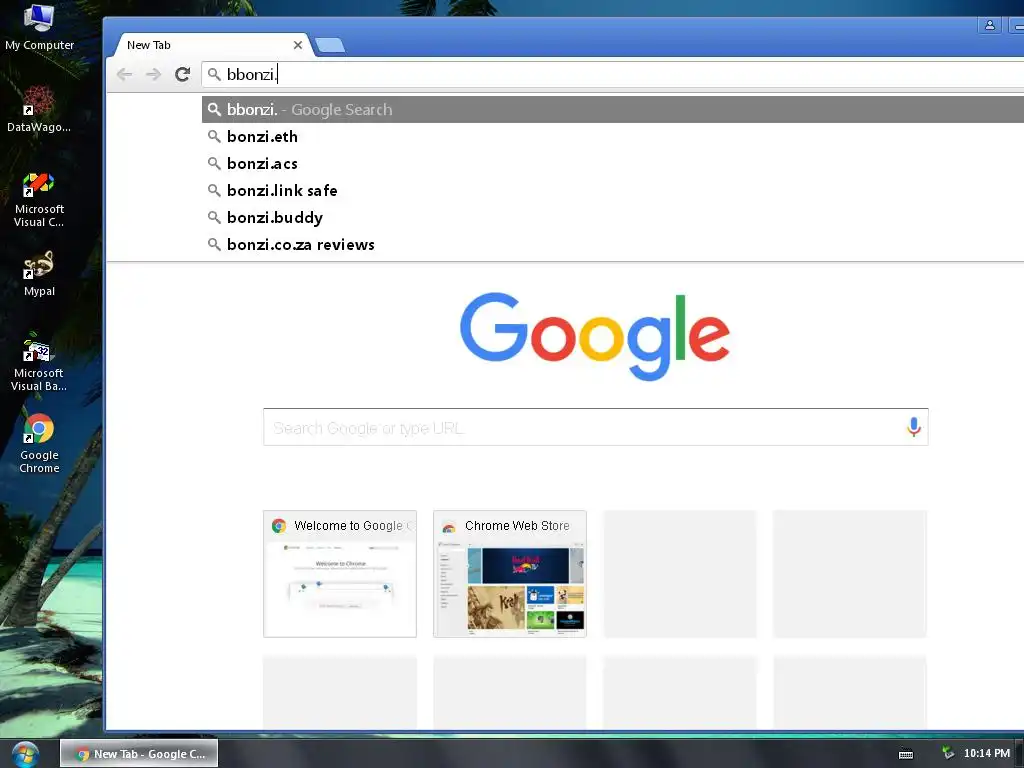Click the browser Forward arrow
1024x768 pixels.
point(153,74)
